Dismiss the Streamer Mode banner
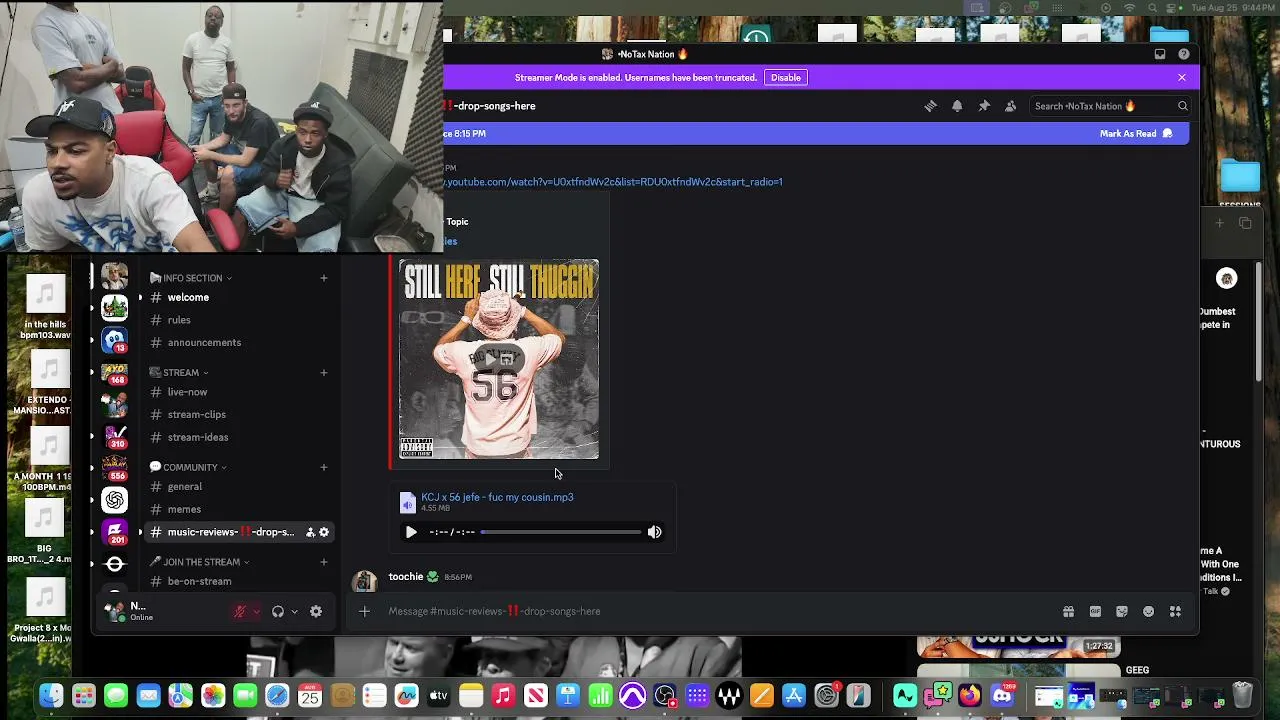The image size is (1280, 720). (x=1182, y=77)
